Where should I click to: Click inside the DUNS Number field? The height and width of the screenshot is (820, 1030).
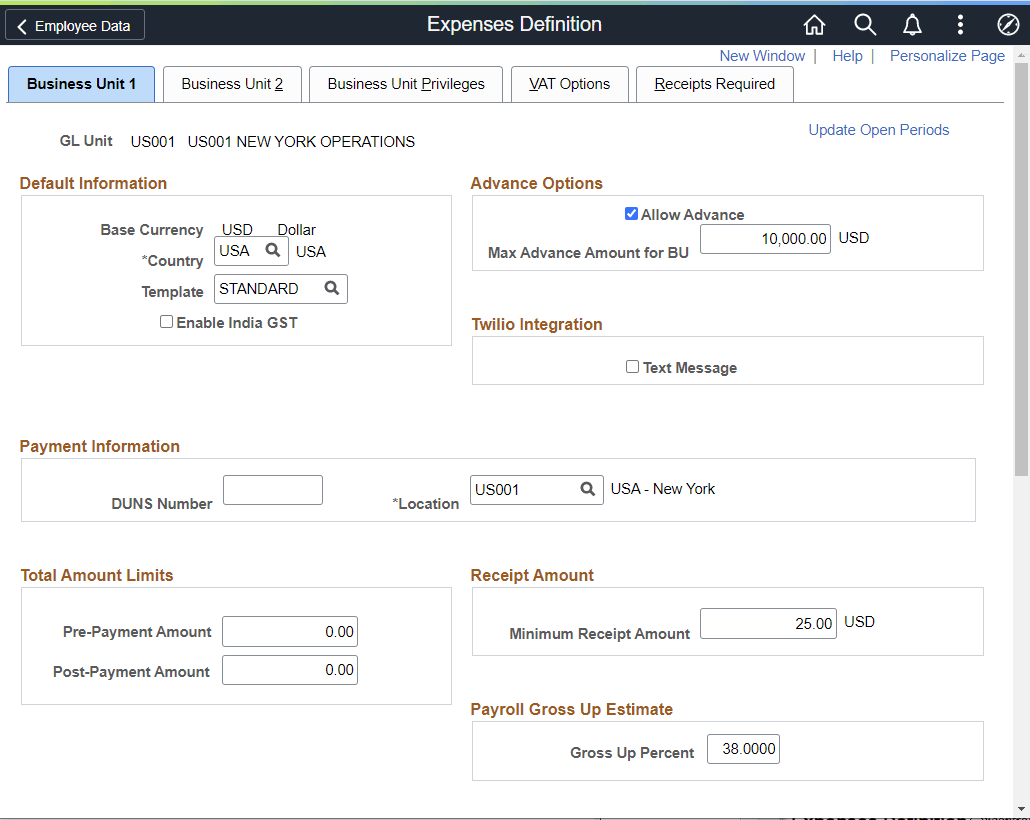click(x=272, y=489)
